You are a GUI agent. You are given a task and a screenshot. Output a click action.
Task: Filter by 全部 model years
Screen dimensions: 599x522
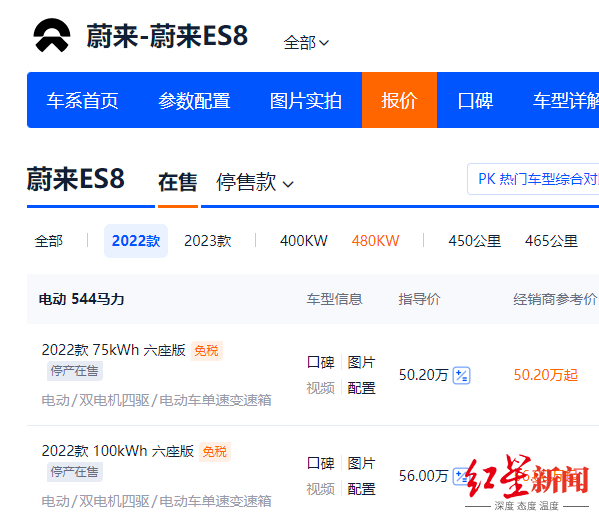[x=49, y=241]
